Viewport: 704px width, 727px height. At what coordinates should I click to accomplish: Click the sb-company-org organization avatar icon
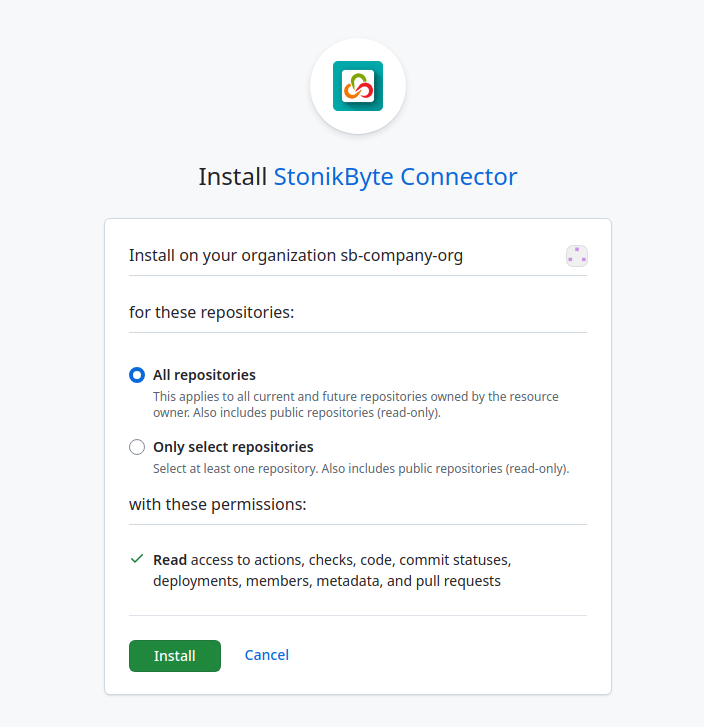point(576,255)
